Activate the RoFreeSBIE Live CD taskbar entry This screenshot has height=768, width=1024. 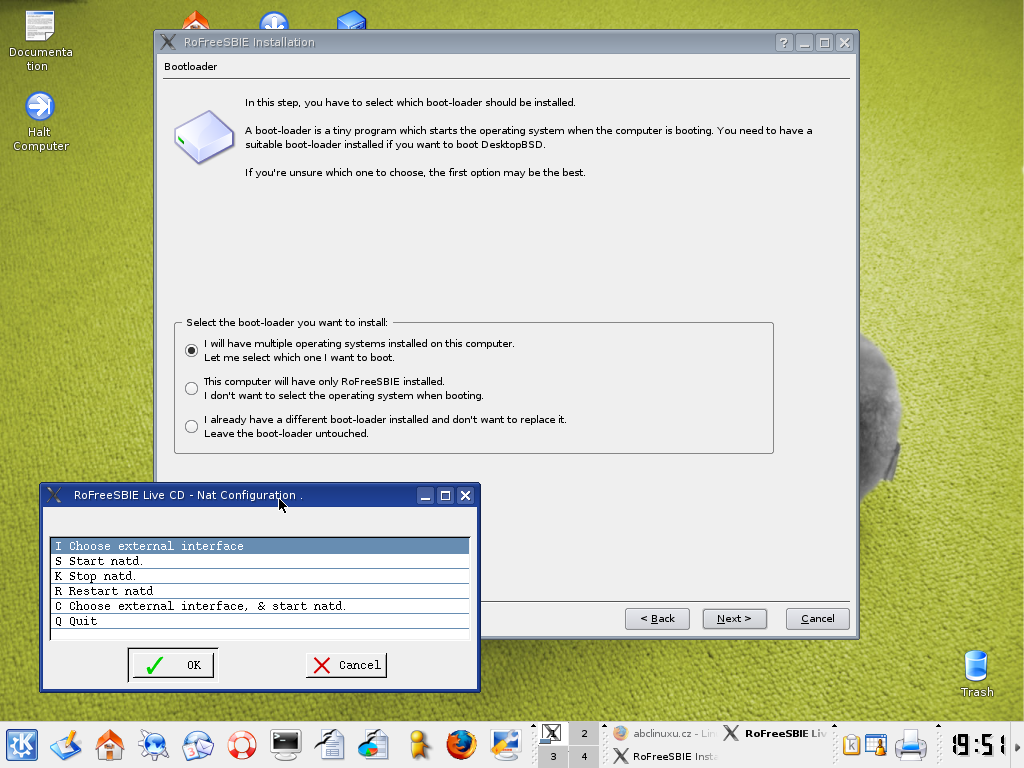776,733
